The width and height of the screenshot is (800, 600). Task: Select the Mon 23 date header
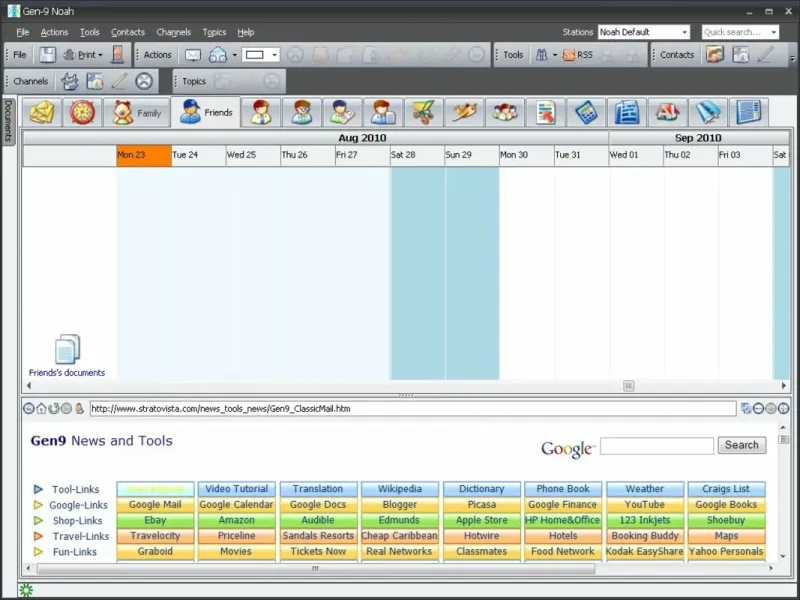(144, 155)
